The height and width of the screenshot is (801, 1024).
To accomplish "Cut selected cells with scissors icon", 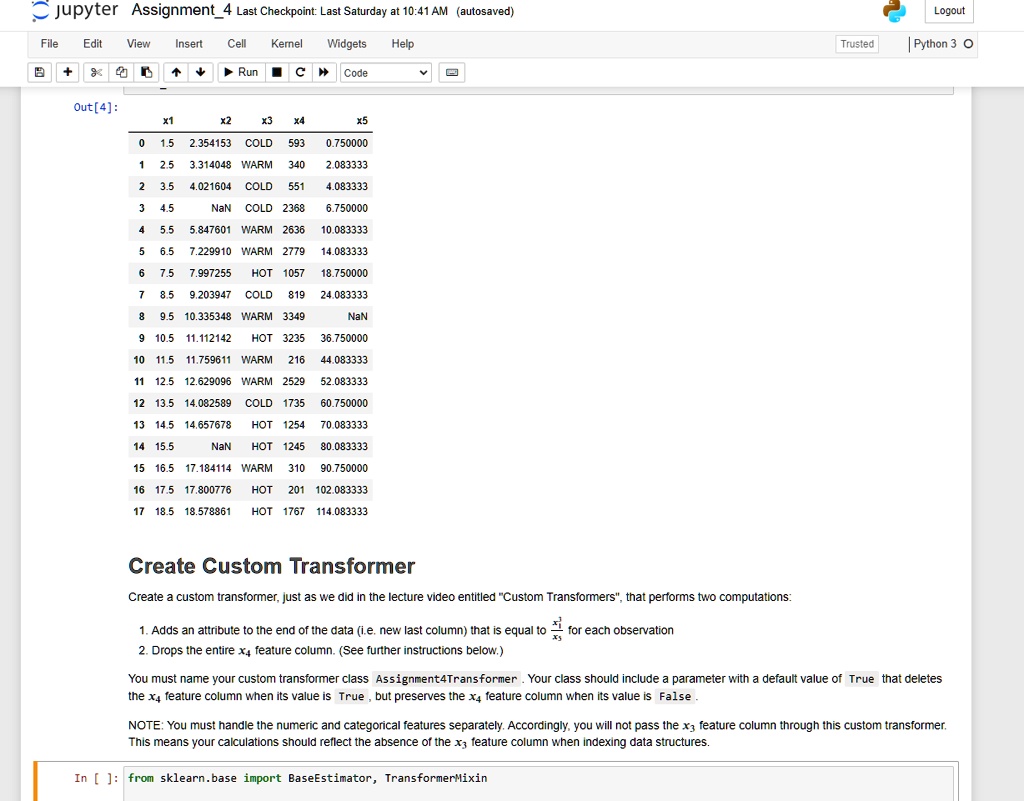I will coord(96,72).
